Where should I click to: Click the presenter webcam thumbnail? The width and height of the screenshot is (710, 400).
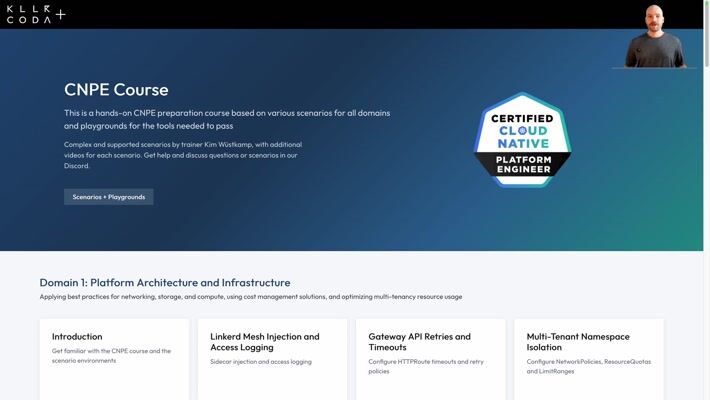654,36
